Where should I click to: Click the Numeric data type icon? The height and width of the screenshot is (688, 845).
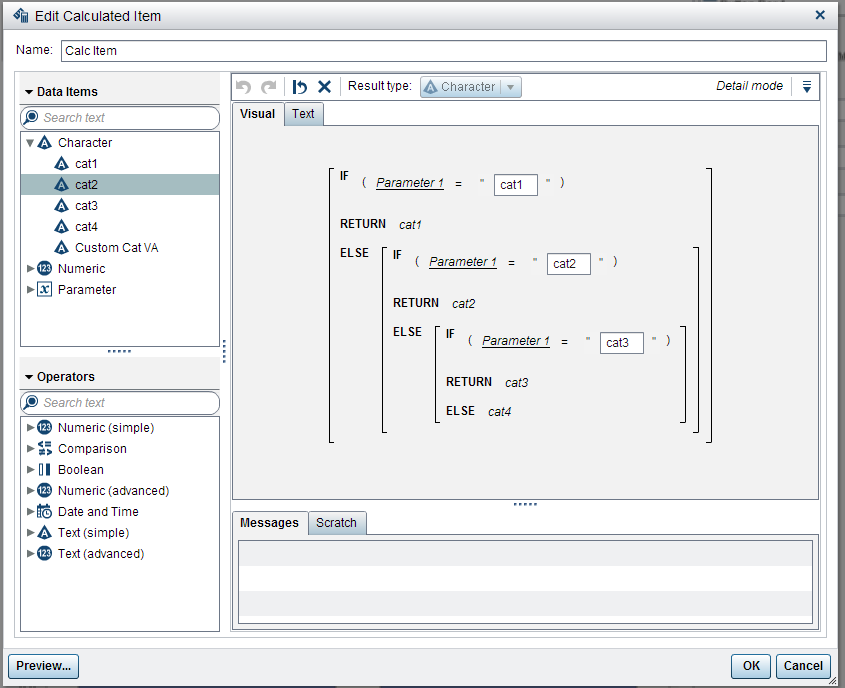tap(44, 269)
